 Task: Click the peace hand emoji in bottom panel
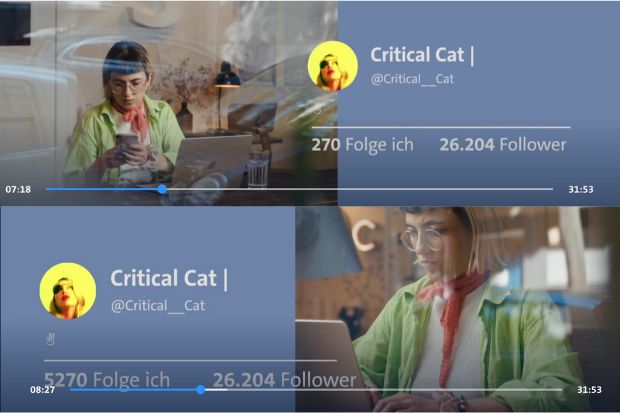[50, 339]
